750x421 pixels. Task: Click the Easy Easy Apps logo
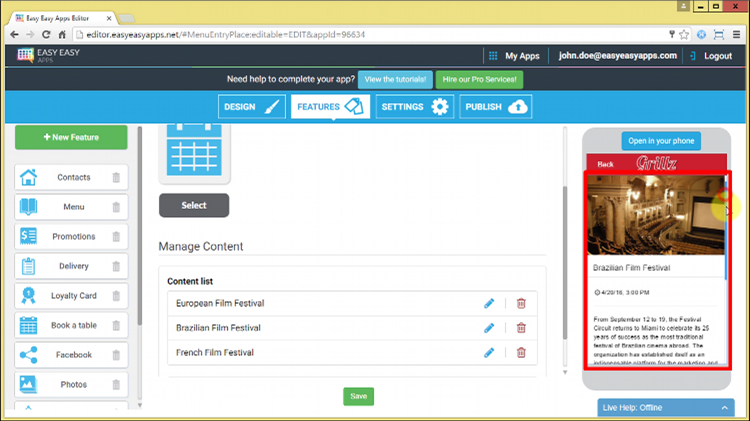[x=48, y=55]
